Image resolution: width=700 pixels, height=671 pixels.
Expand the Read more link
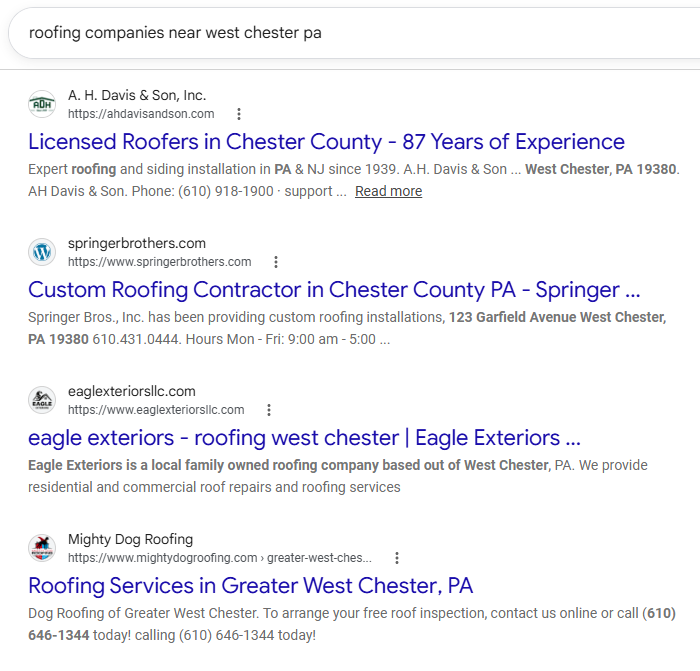tap(388, 191)
